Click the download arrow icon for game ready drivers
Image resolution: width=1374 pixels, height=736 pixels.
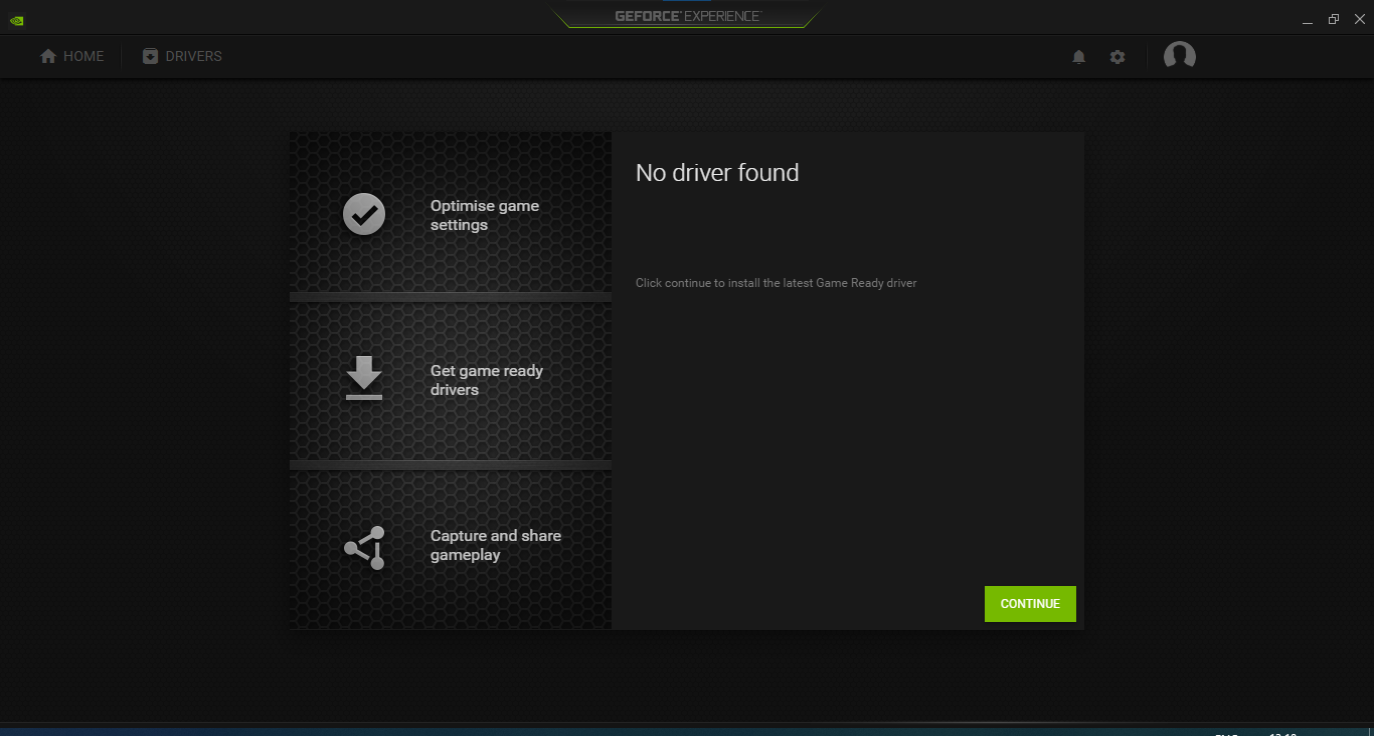pyautogui.click(x=364, y=378)
